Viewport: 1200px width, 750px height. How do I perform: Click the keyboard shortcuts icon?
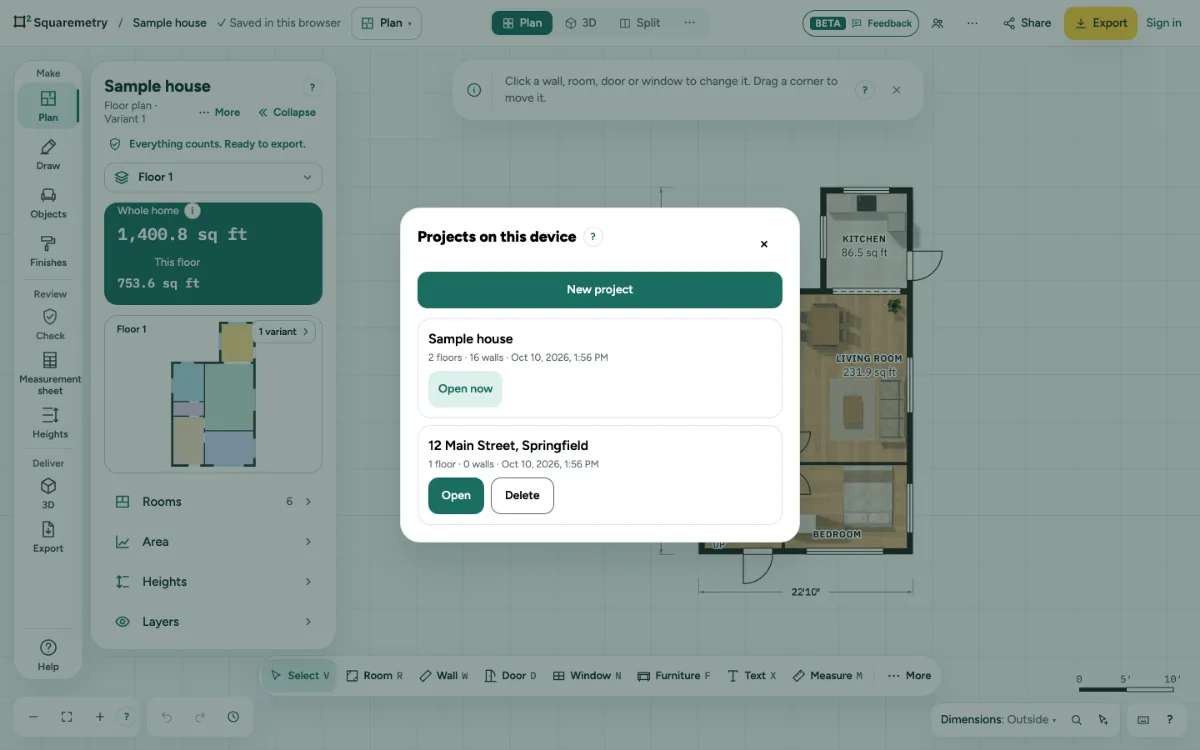(1144, 720)
